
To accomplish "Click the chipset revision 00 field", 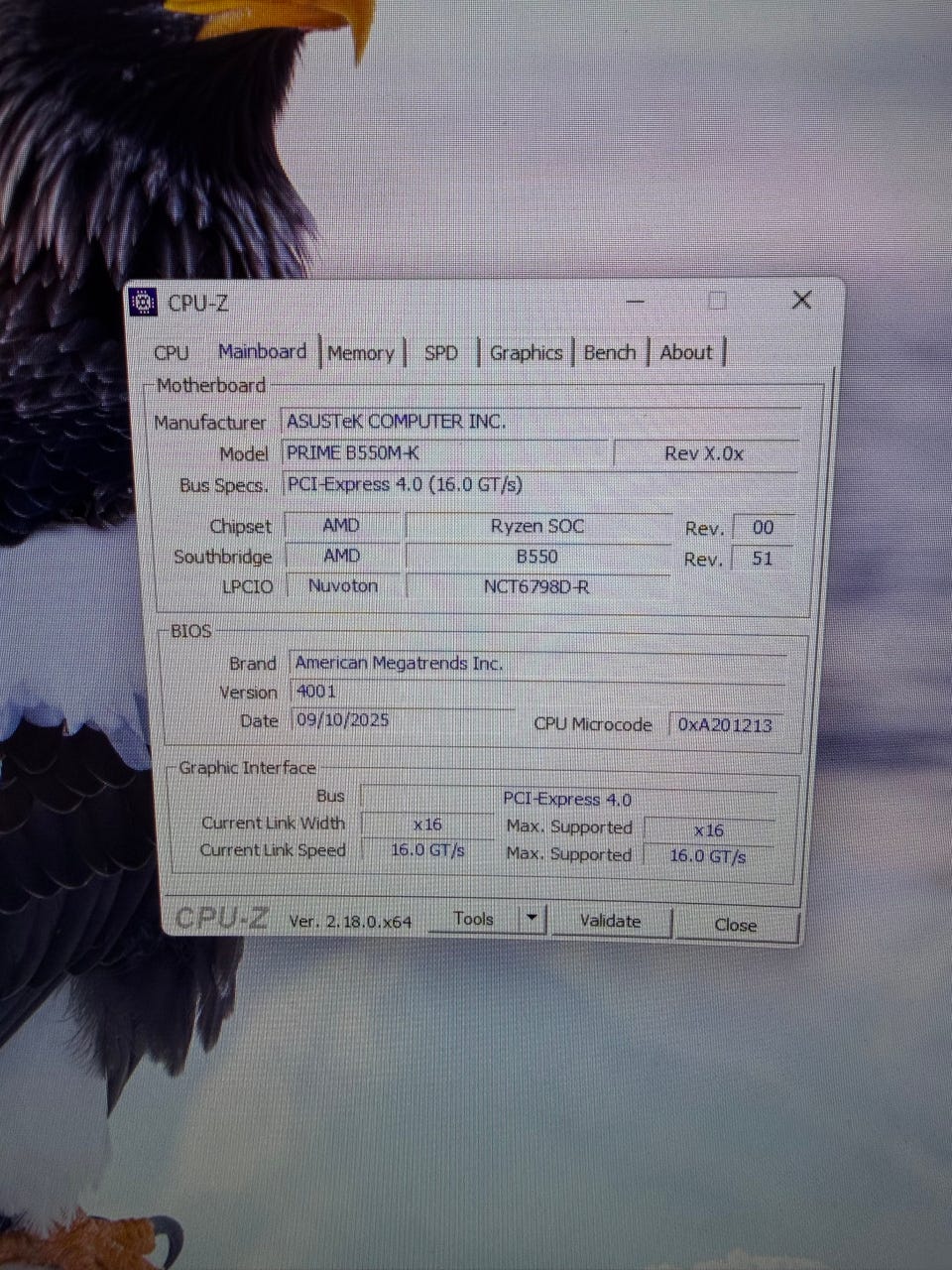I will 763,527.
